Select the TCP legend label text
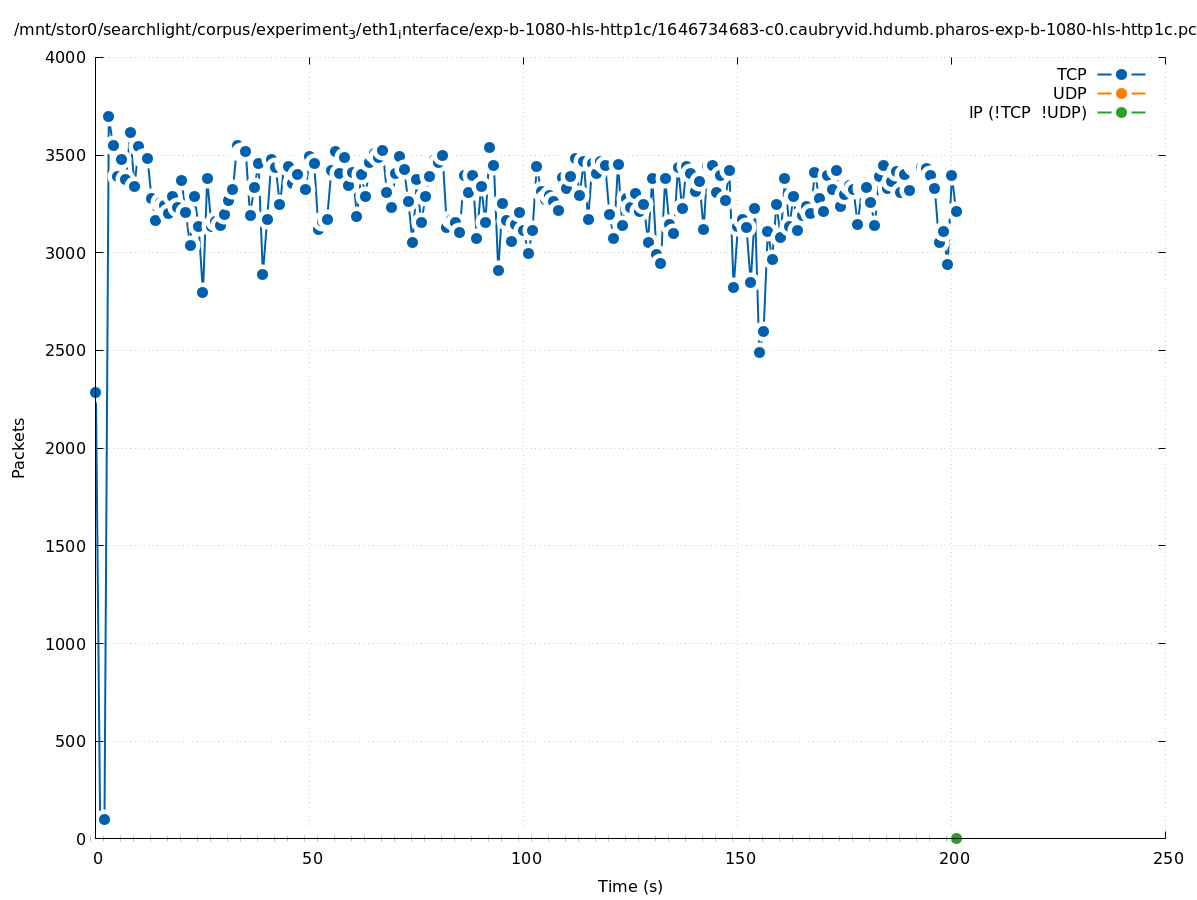Screen dimensions: 1197x900 click(x=1071, y=74)
